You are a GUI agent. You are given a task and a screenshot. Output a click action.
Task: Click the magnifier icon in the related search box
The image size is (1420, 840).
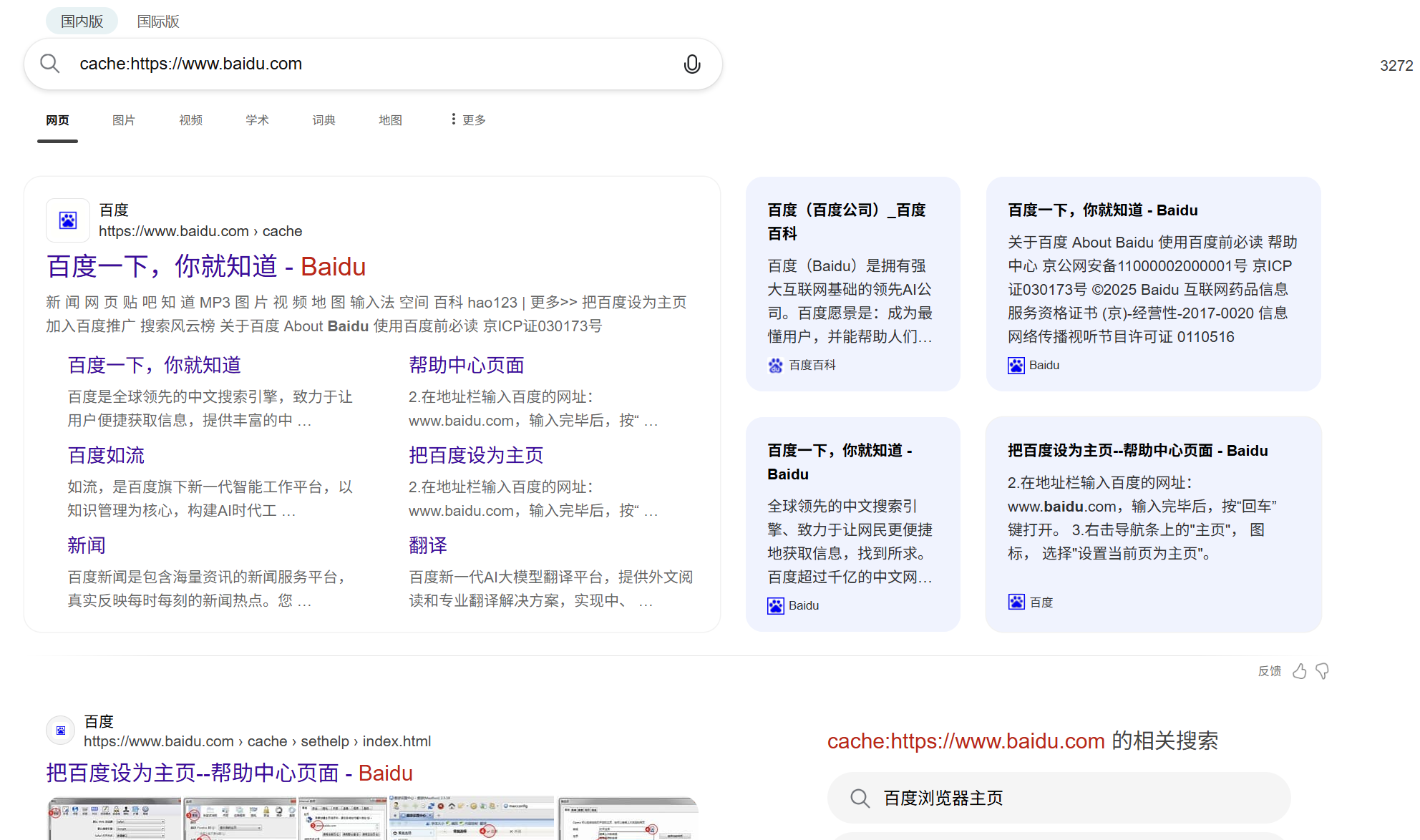[860, 798]
